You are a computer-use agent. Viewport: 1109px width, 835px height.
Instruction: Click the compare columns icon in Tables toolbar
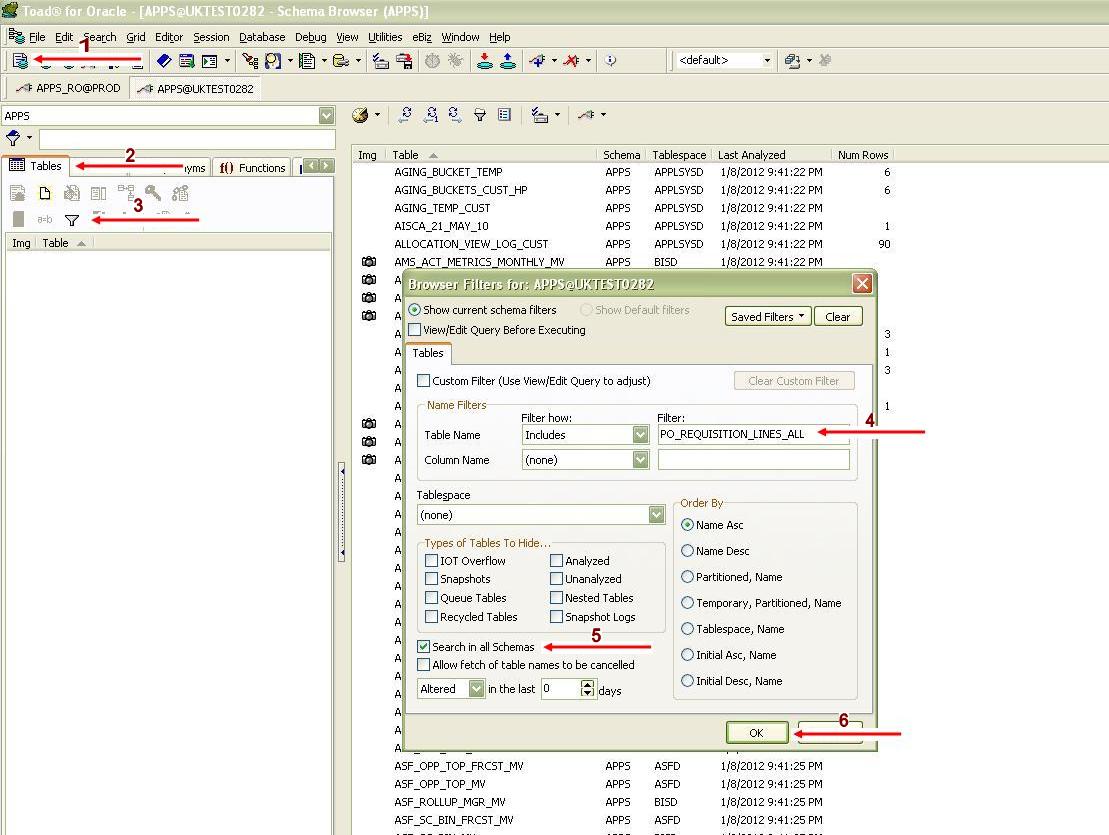coord(98,193)
